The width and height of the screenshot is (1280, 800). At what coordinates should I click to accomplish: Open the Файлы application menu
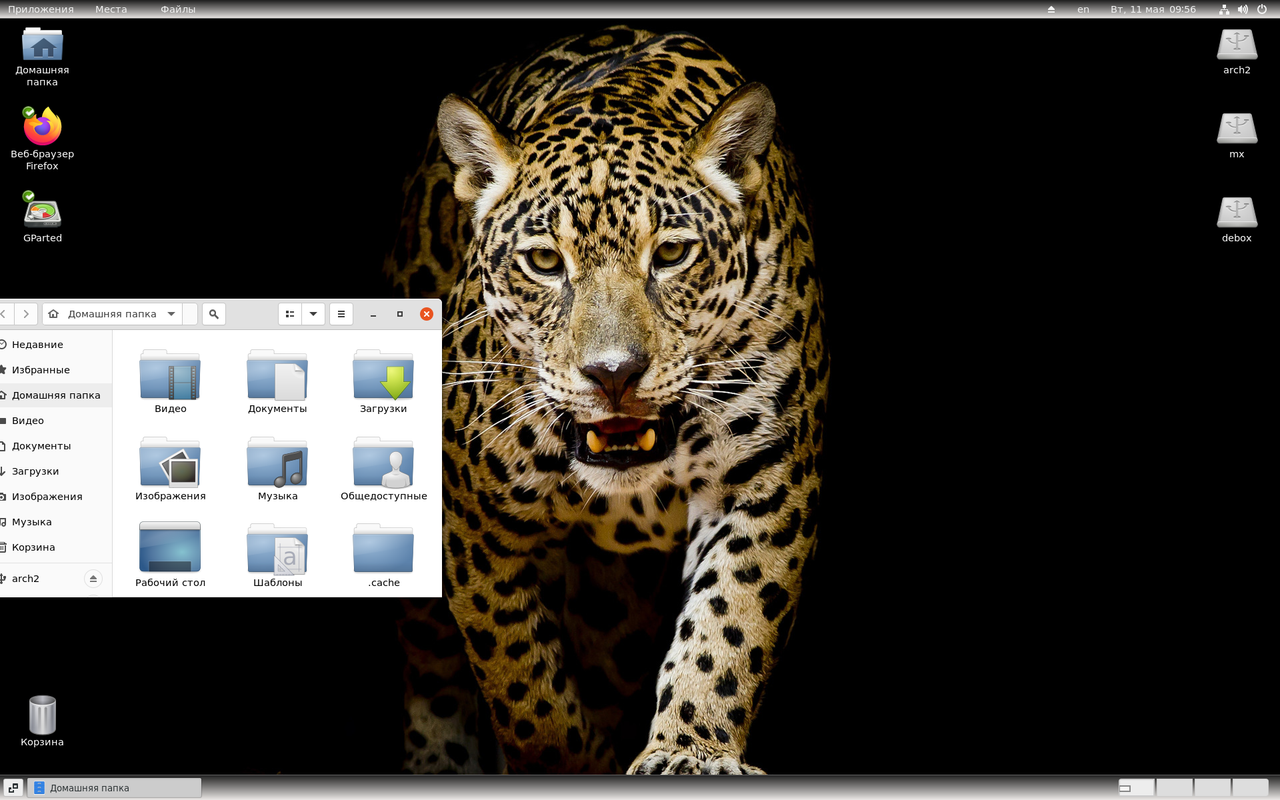coord(178,9)
